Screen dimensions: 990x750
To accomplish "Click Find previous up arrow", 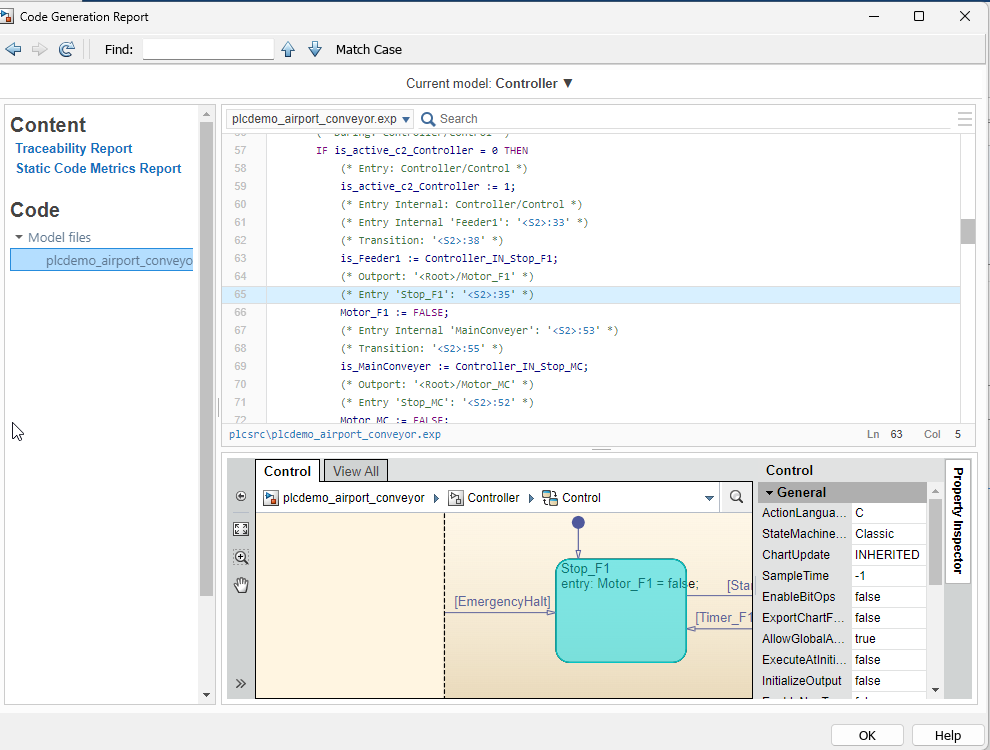I will pos(288,48).
